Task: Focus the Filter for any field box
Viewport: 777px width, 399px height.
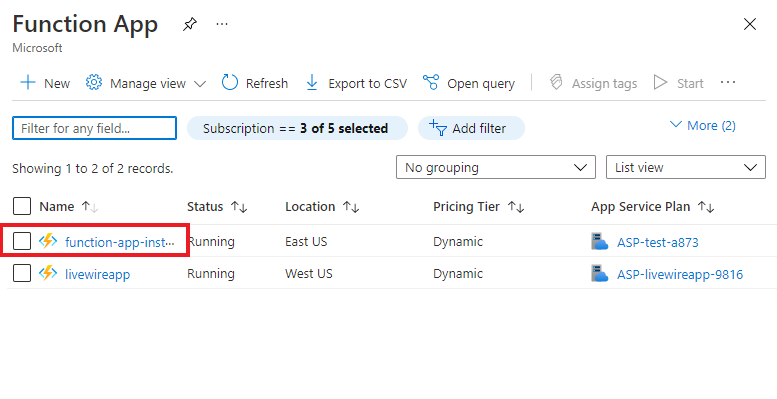Action: point(94,128)
